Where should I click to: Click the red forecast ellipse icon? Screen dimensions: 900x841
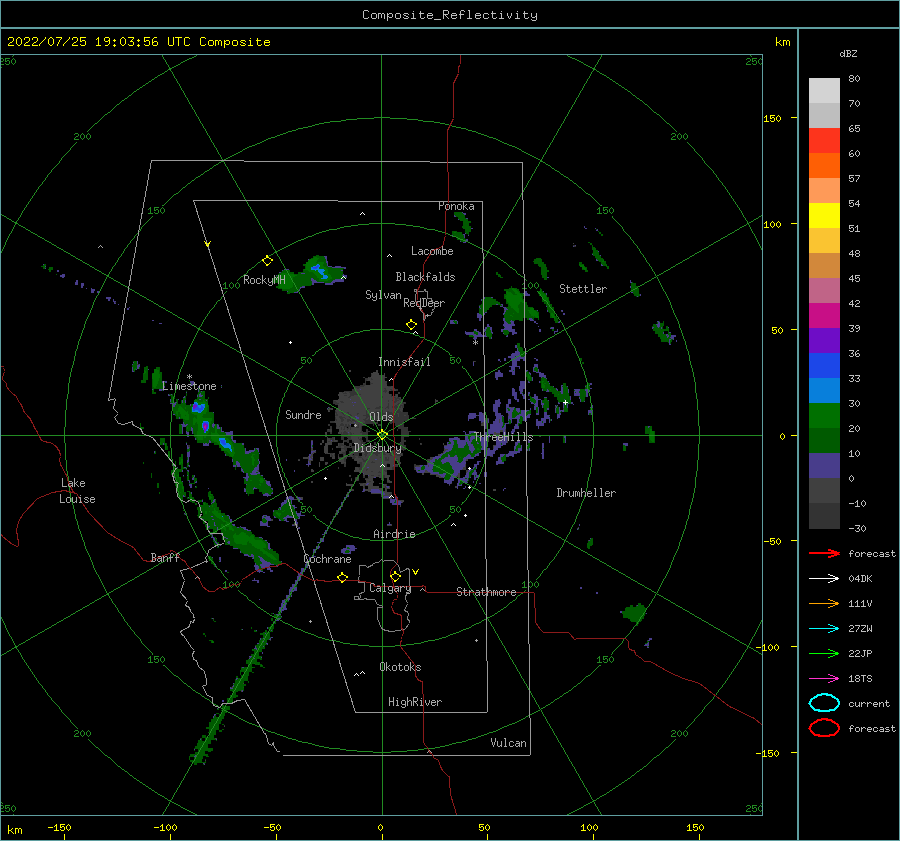click(x=824, y=728)
